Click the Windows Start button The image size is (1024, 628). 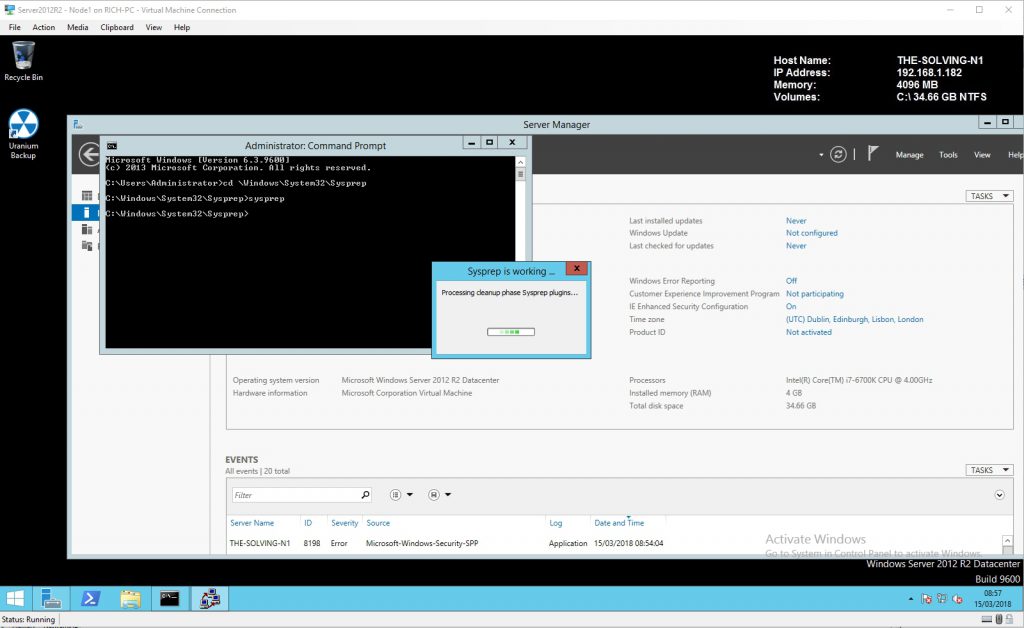(16, 598)
